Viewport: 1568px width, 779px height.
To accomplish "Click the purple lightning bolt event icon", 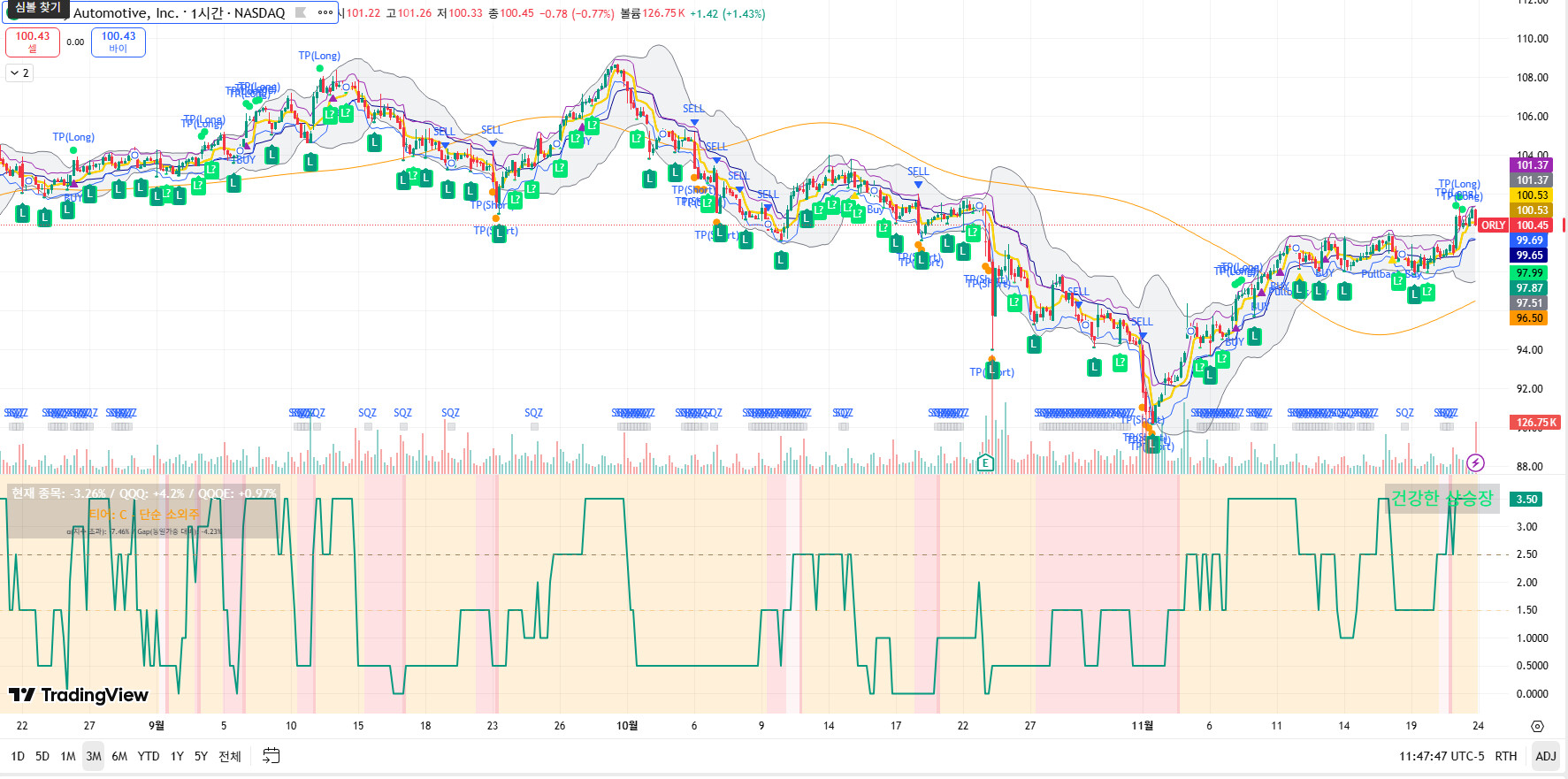I will click(1475, 462).
